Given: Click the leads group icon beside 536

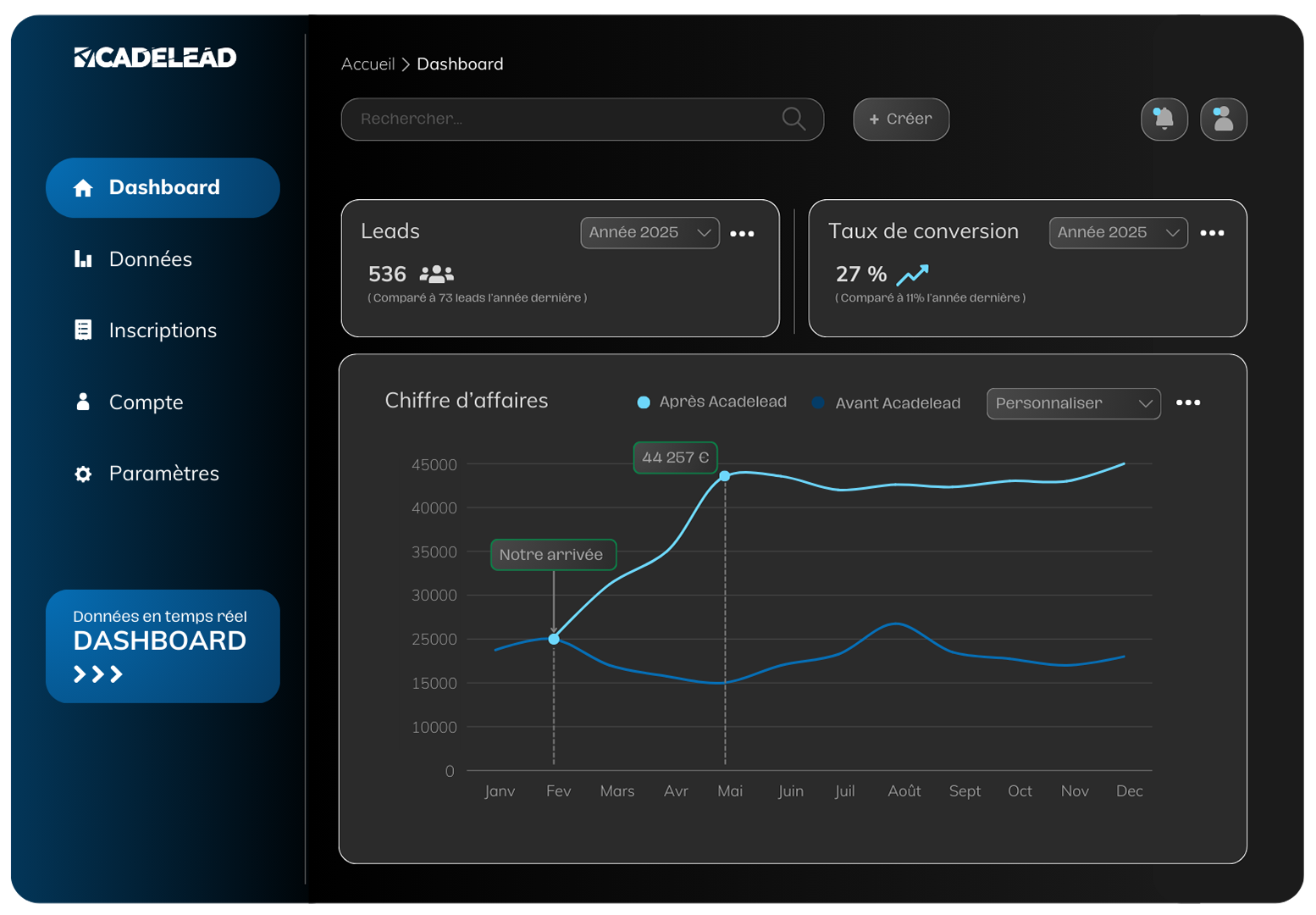Looking at the screenshot, I should pos(435,273).
